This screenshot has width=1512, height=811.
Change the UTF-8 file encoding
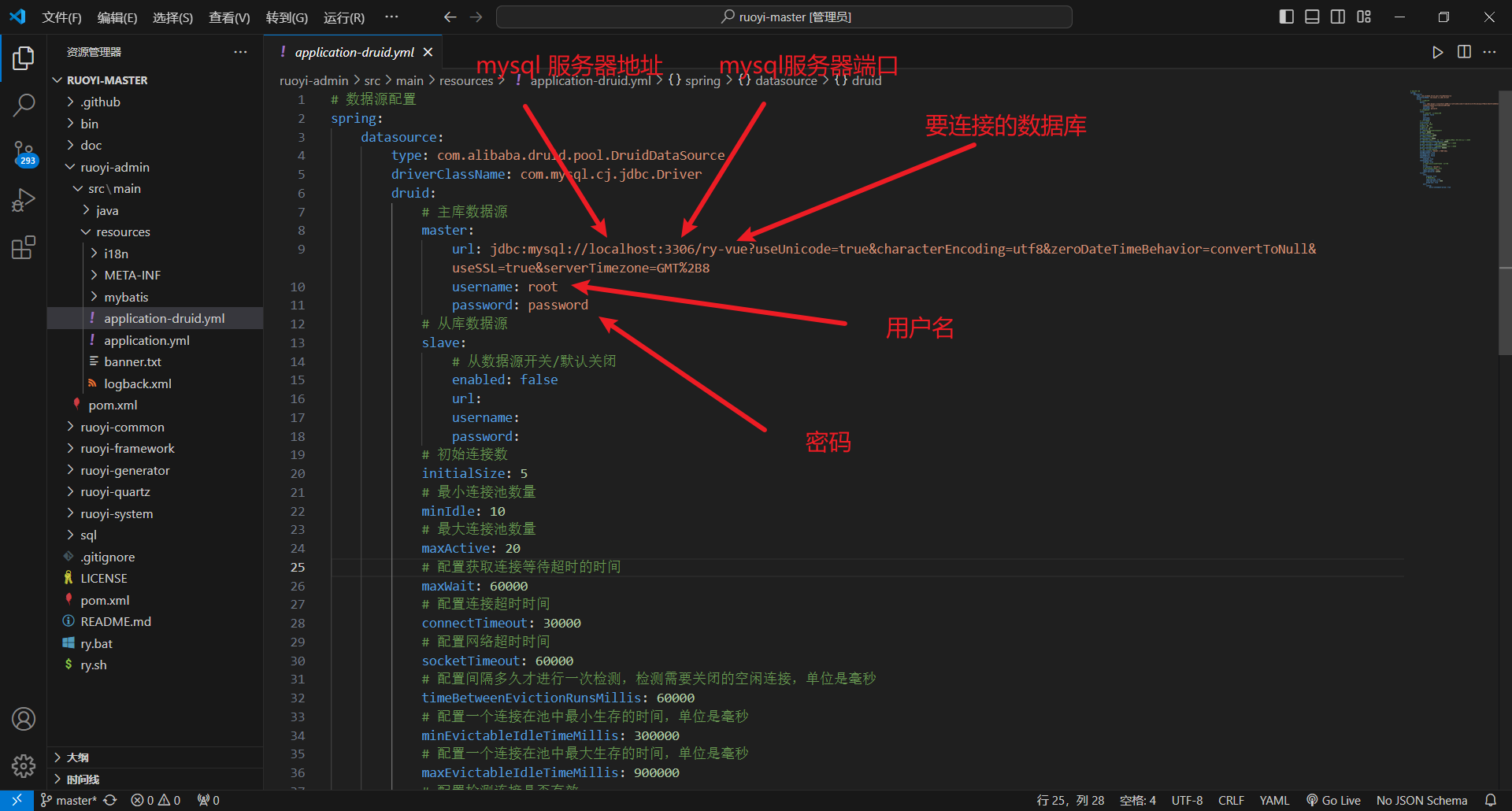coord(1187,800)
